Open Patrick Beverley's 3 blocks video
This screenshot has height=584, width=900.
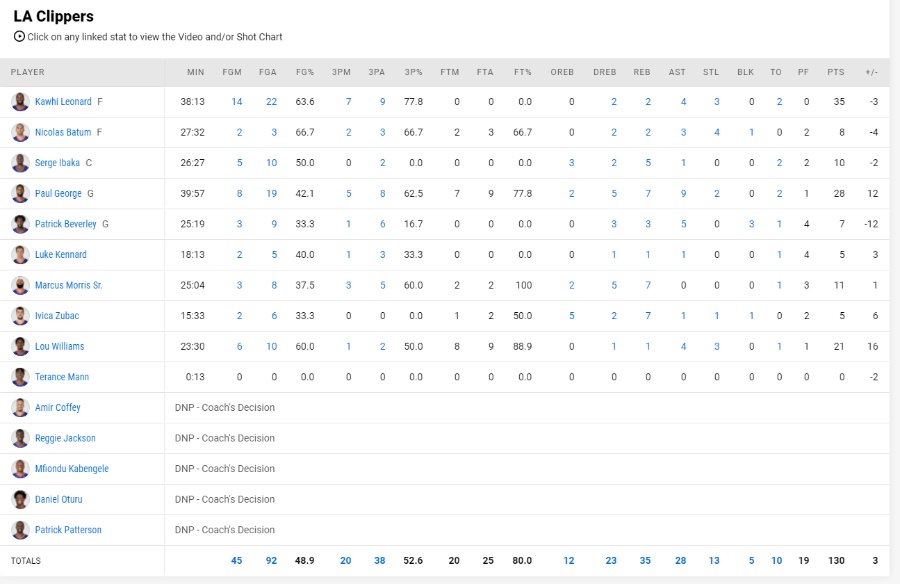click(x=751, y=224)
